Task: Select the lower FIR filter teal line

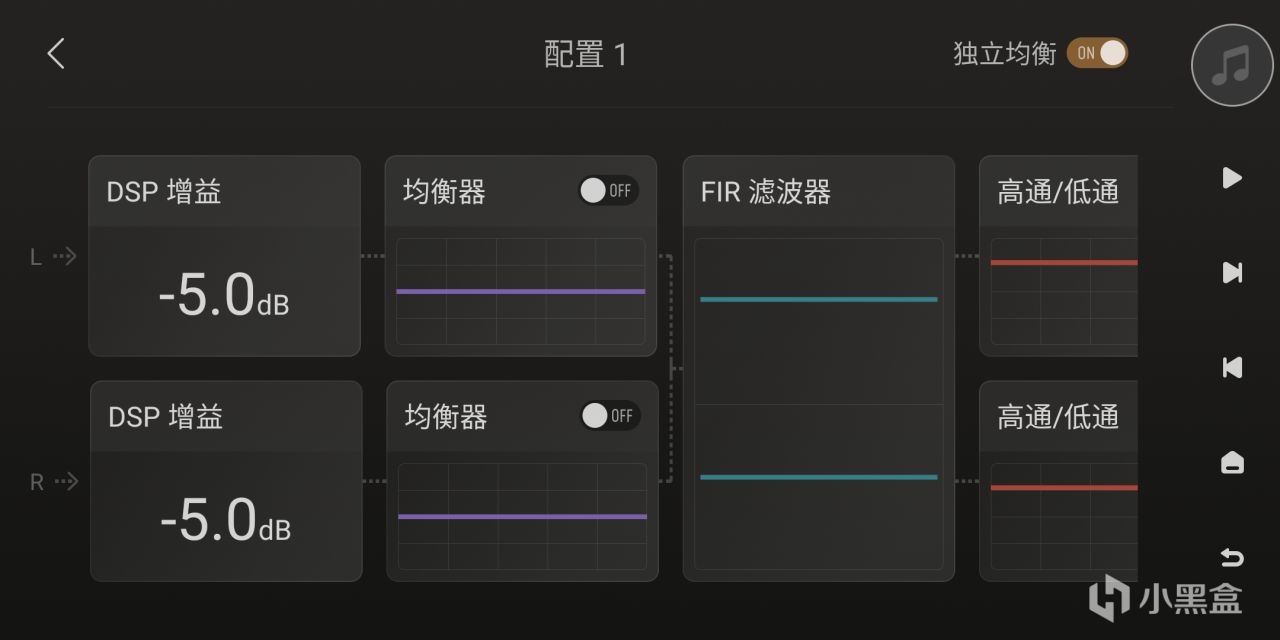Action: 818,477
